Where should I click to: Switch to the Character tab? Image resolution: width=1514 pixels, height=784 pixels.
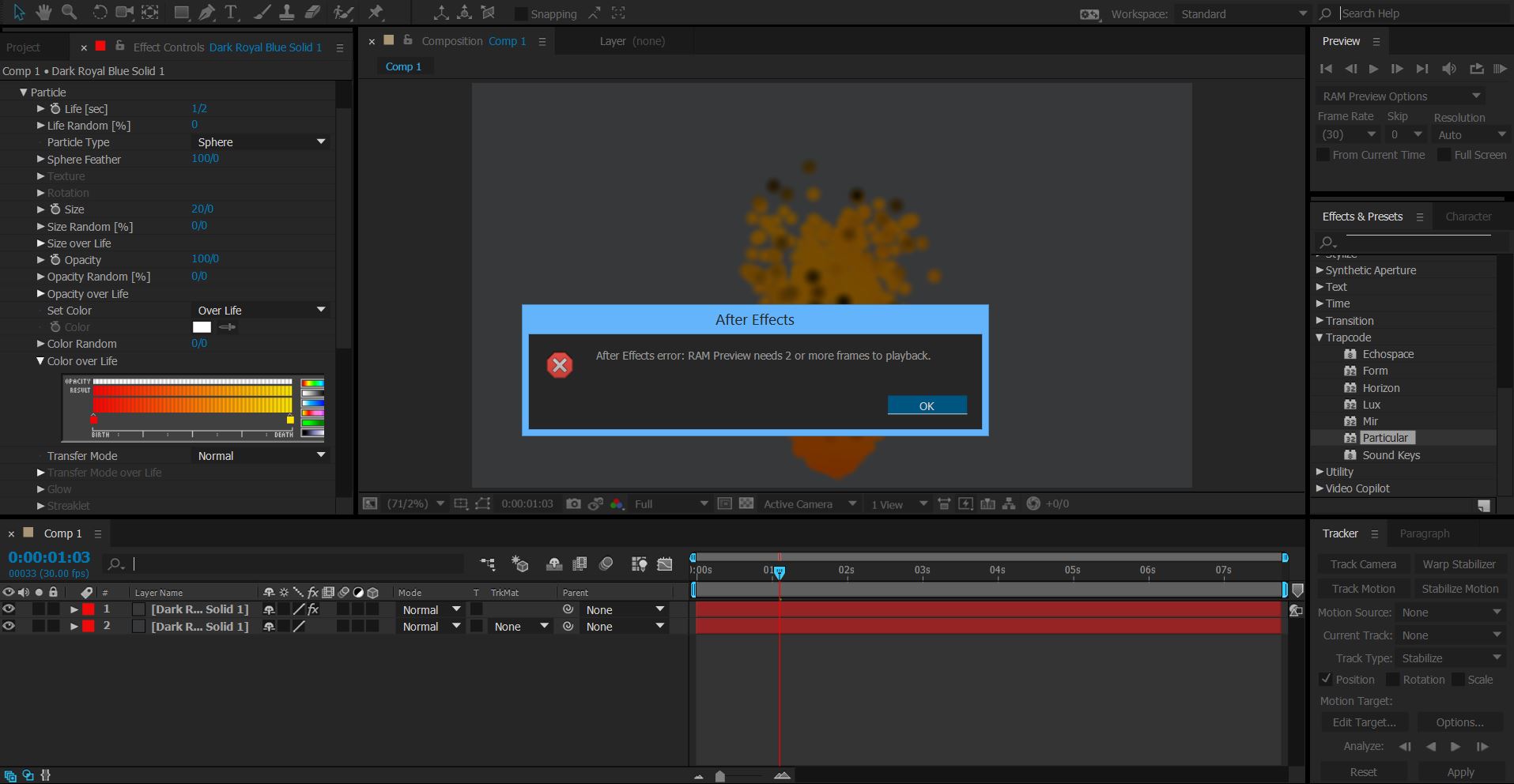(1468, 217)
